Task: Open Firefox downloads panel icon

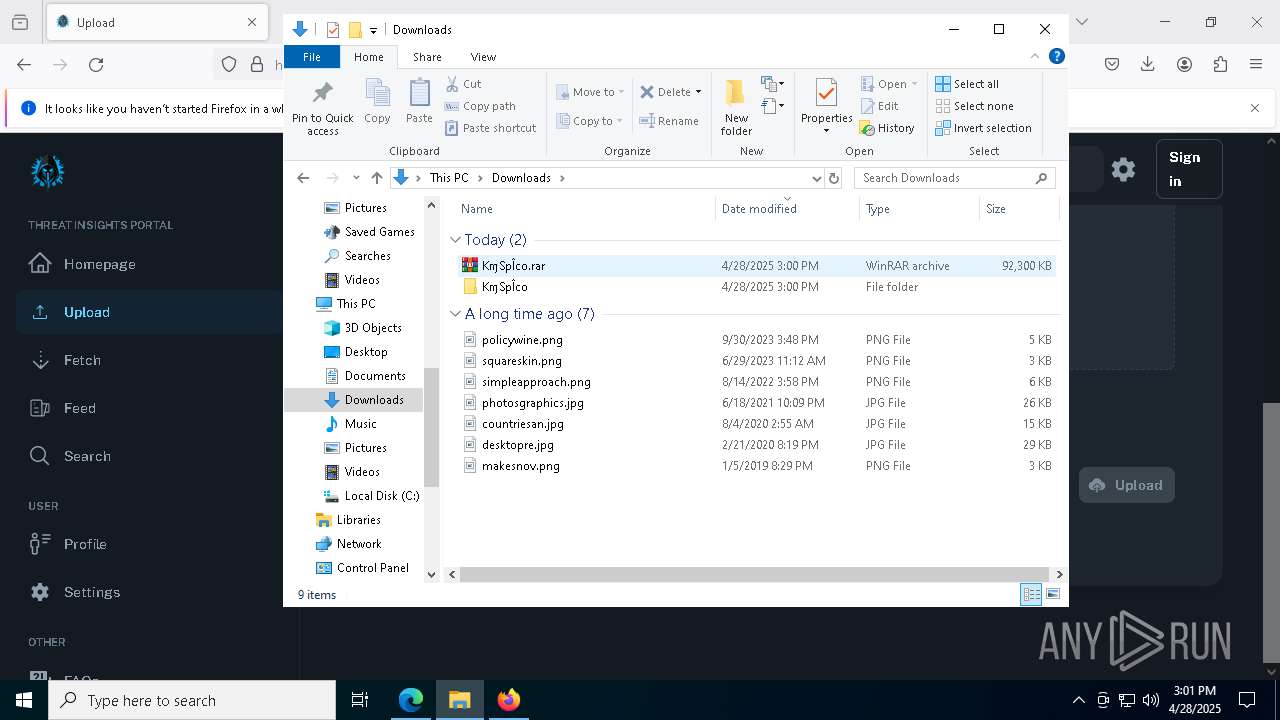Action: tap(1148, 64)
